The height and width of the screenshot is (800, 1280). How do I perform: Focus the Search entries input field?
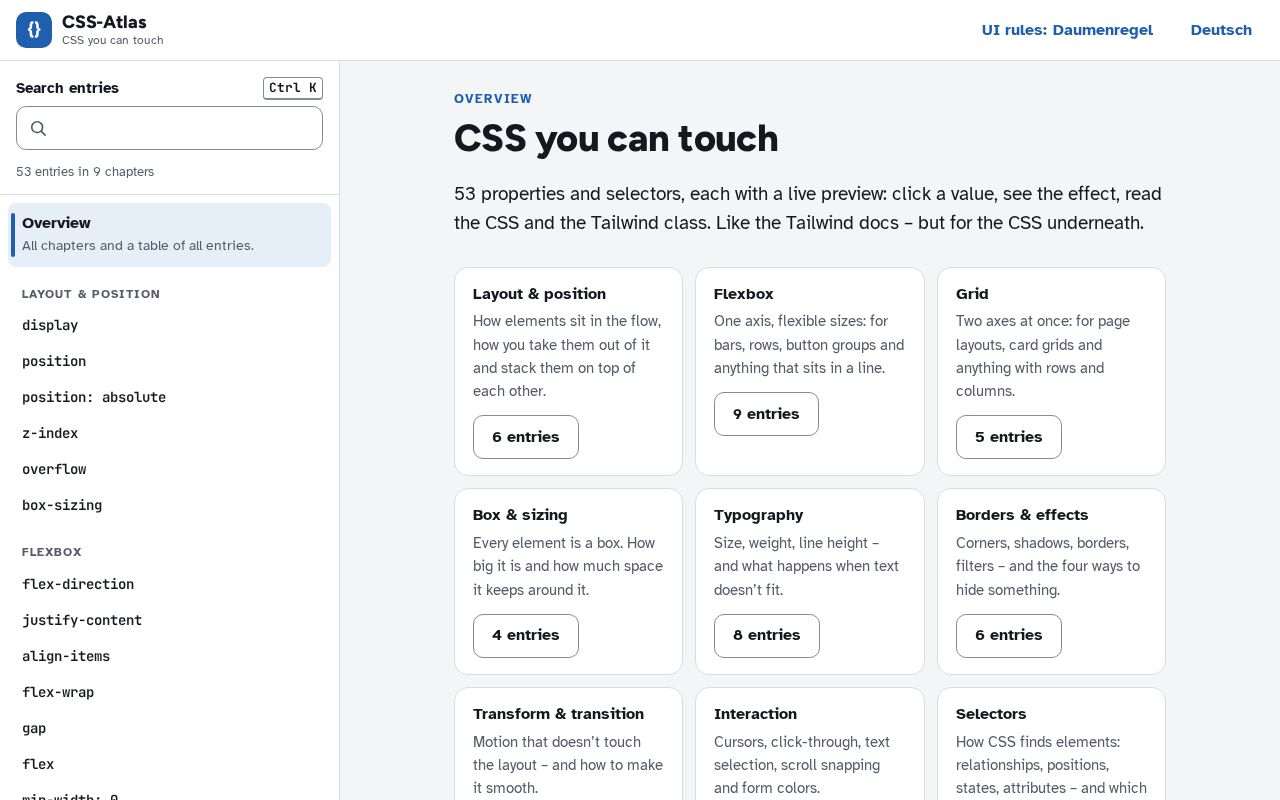[x=169, y=128]
